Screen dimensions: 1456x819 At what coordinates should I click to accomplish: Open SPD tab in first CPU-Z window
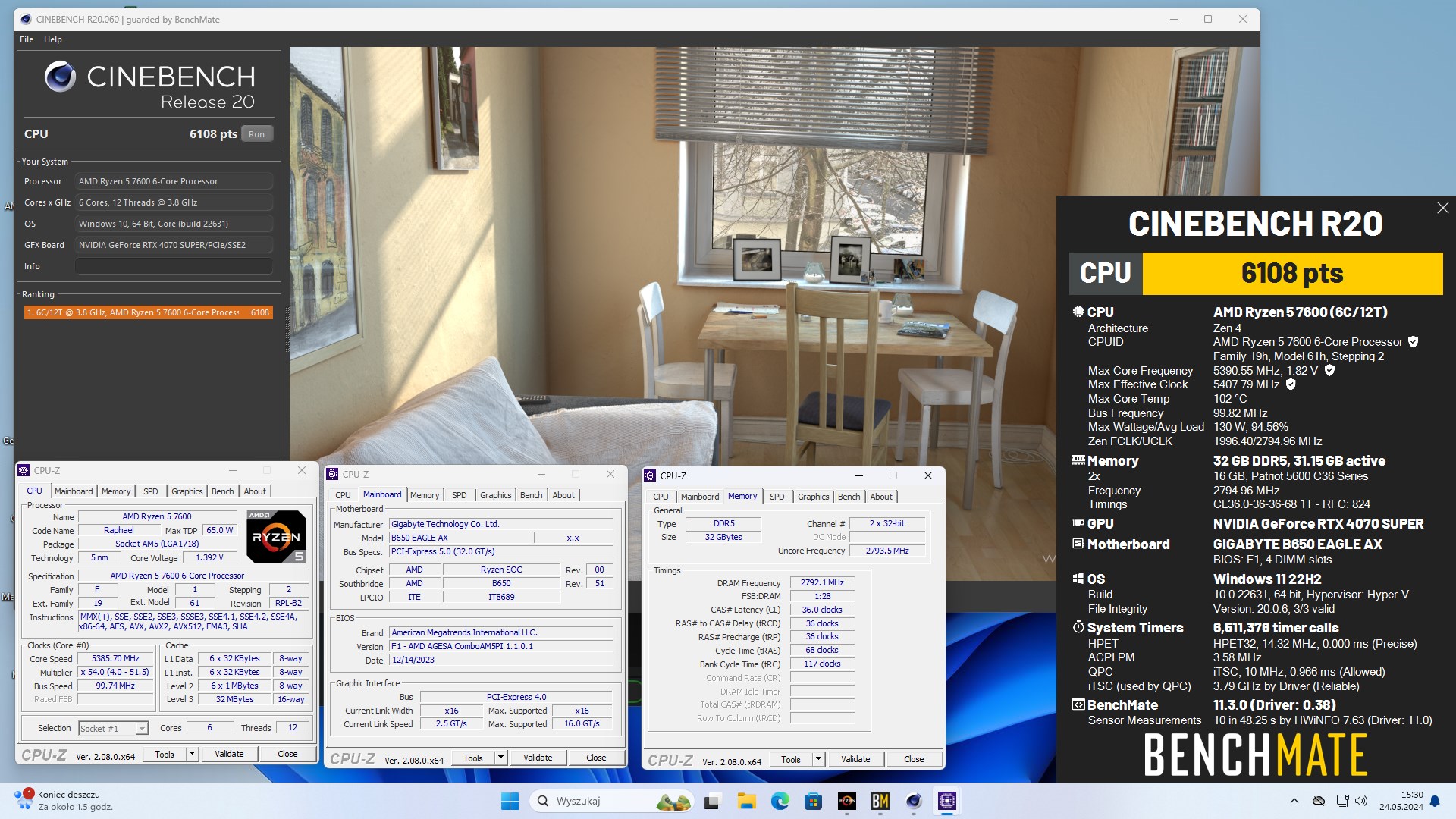[151, 491]
